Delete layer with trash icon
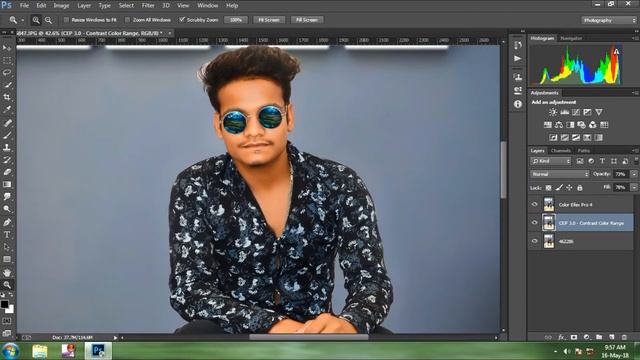 pos(624,337)
